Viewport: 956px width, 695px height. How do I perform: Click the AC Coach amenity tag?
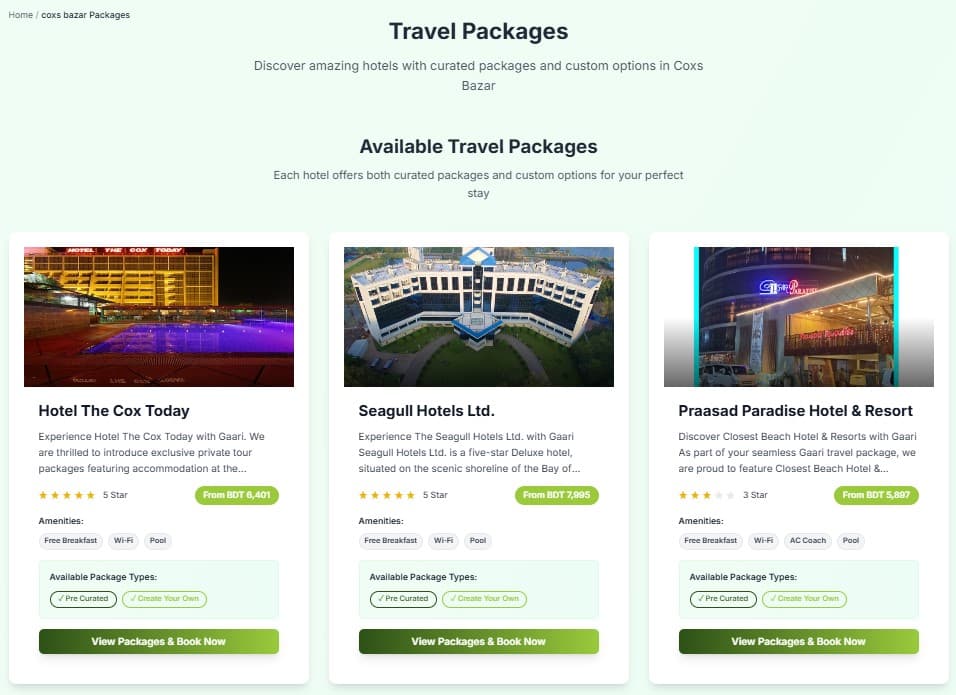coord(808,541)
